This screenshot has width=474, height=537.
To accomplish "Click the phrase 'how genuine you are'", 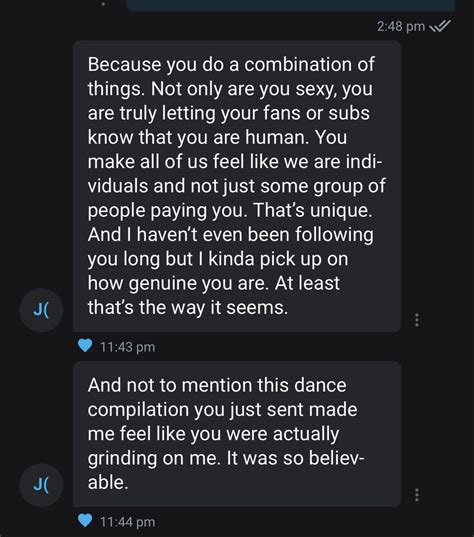I will pos(176,283).
